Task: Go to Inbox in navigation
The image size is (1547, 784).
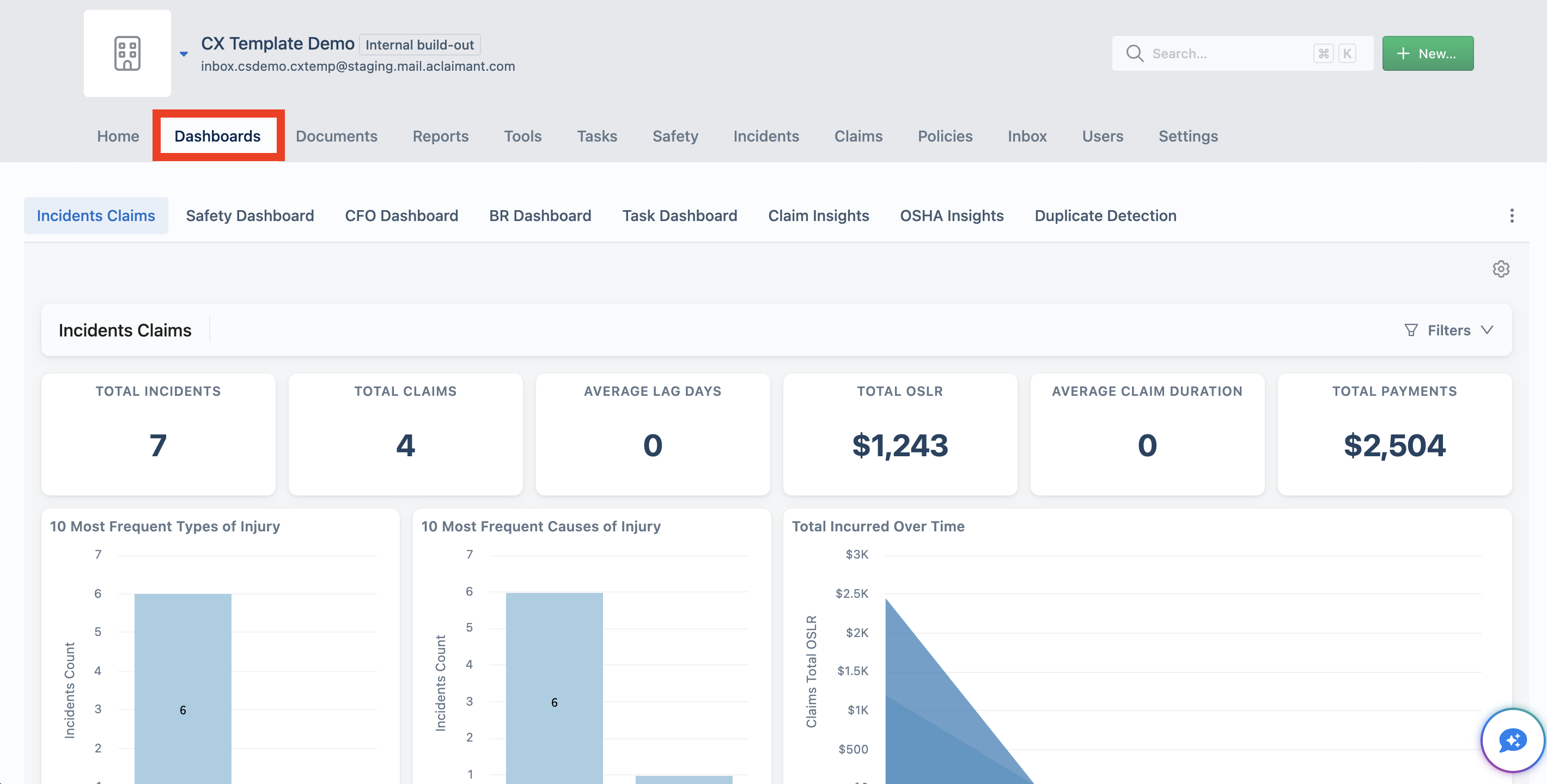Action: point(1027,136)
